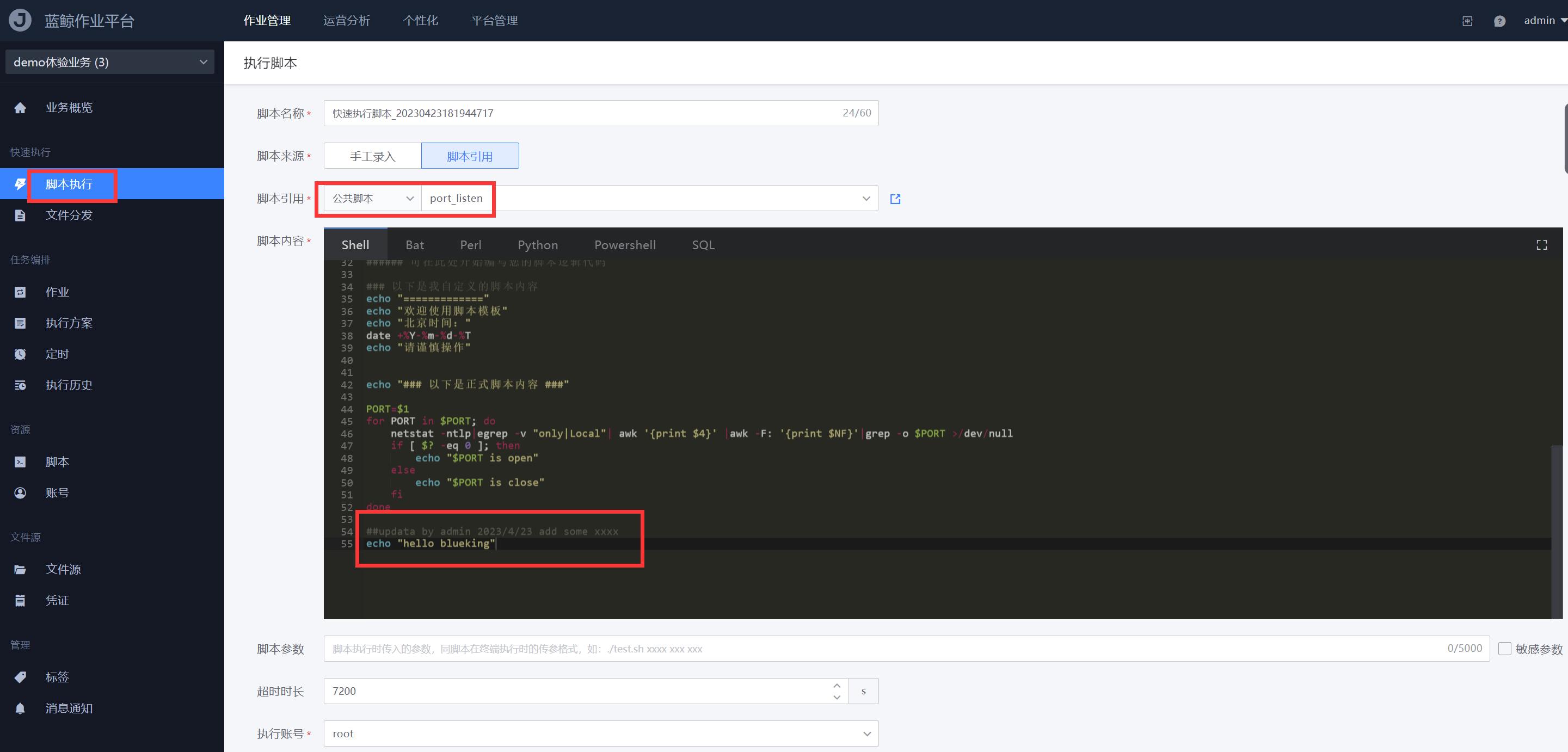
Task: Click the BlueKing job platform logo
Action: [20, 20]
